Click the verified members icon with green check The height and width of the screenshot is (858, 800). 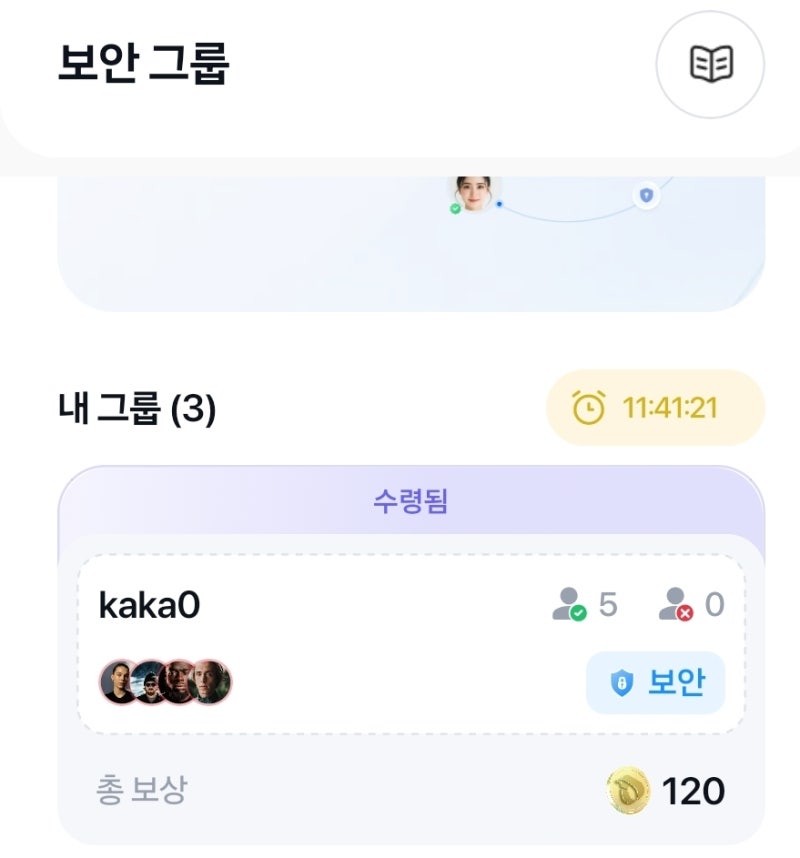click(569, 605)
